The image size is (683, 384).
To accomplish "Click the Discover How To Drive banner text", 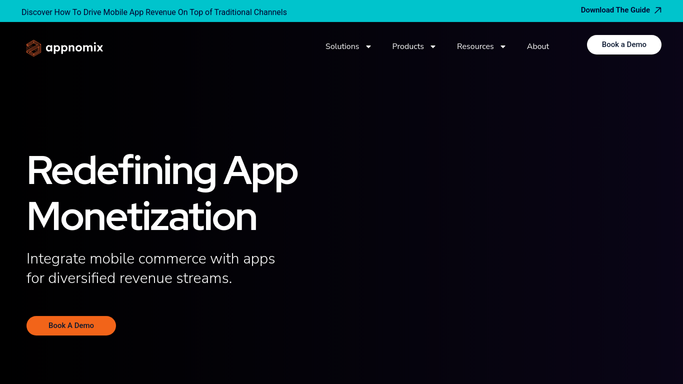I will (x=154, y=12).
